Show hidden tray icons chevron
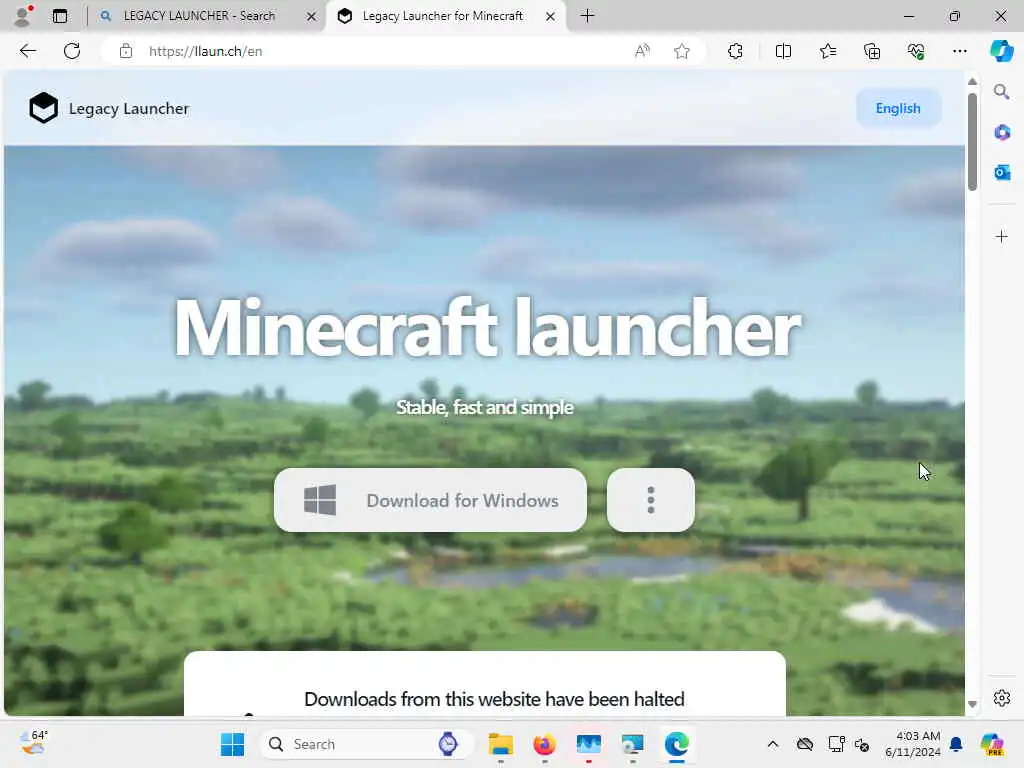 click(x=773, y=744)
